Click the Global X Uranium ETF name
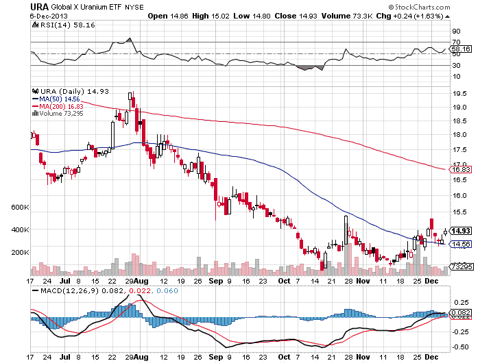Screen dimensions: 480x363 pyautogui.click(x=87, y=7)
